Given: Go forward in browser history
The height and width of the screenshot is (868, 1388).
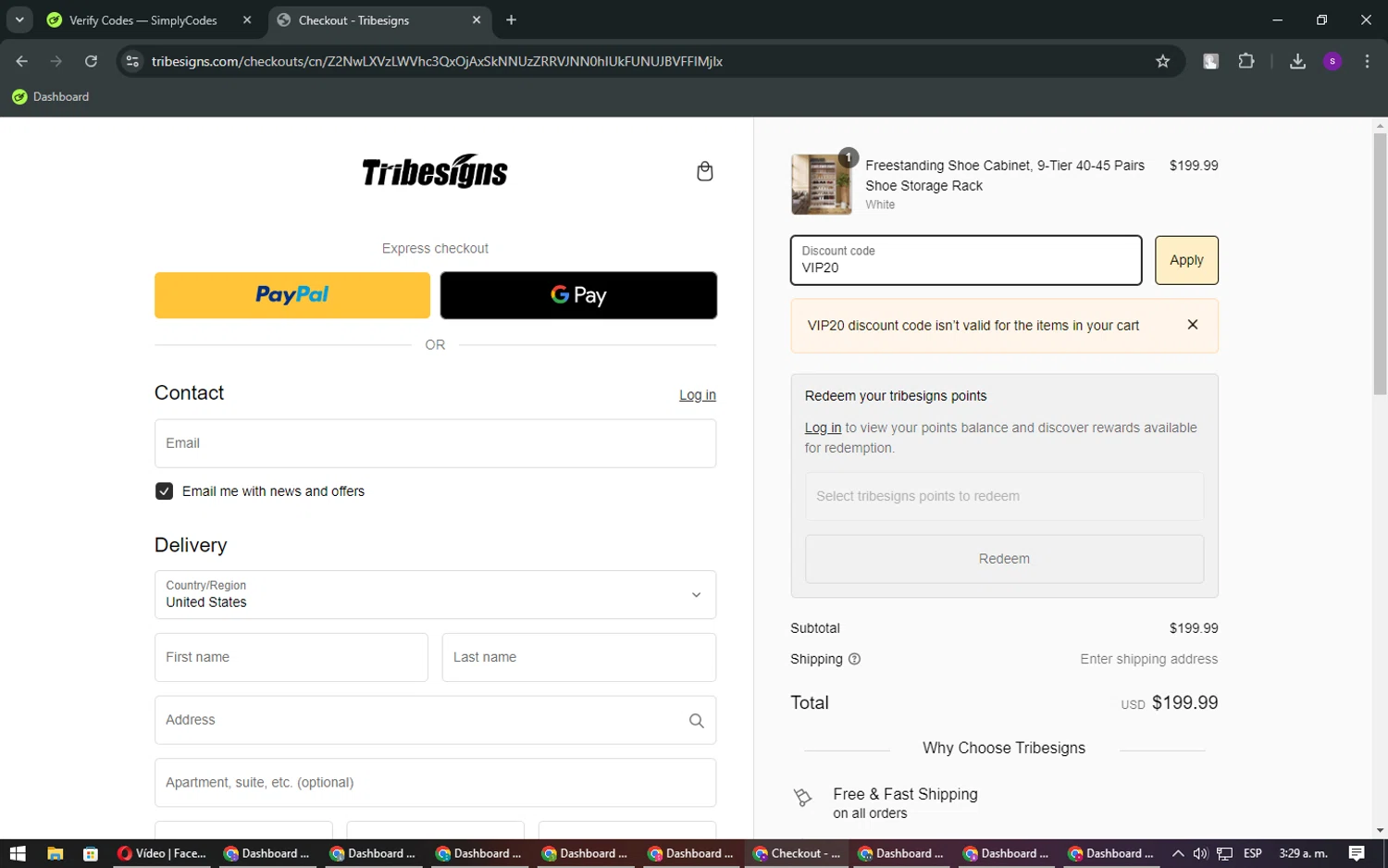Looking at the screenshot, I should coord(56,61).
